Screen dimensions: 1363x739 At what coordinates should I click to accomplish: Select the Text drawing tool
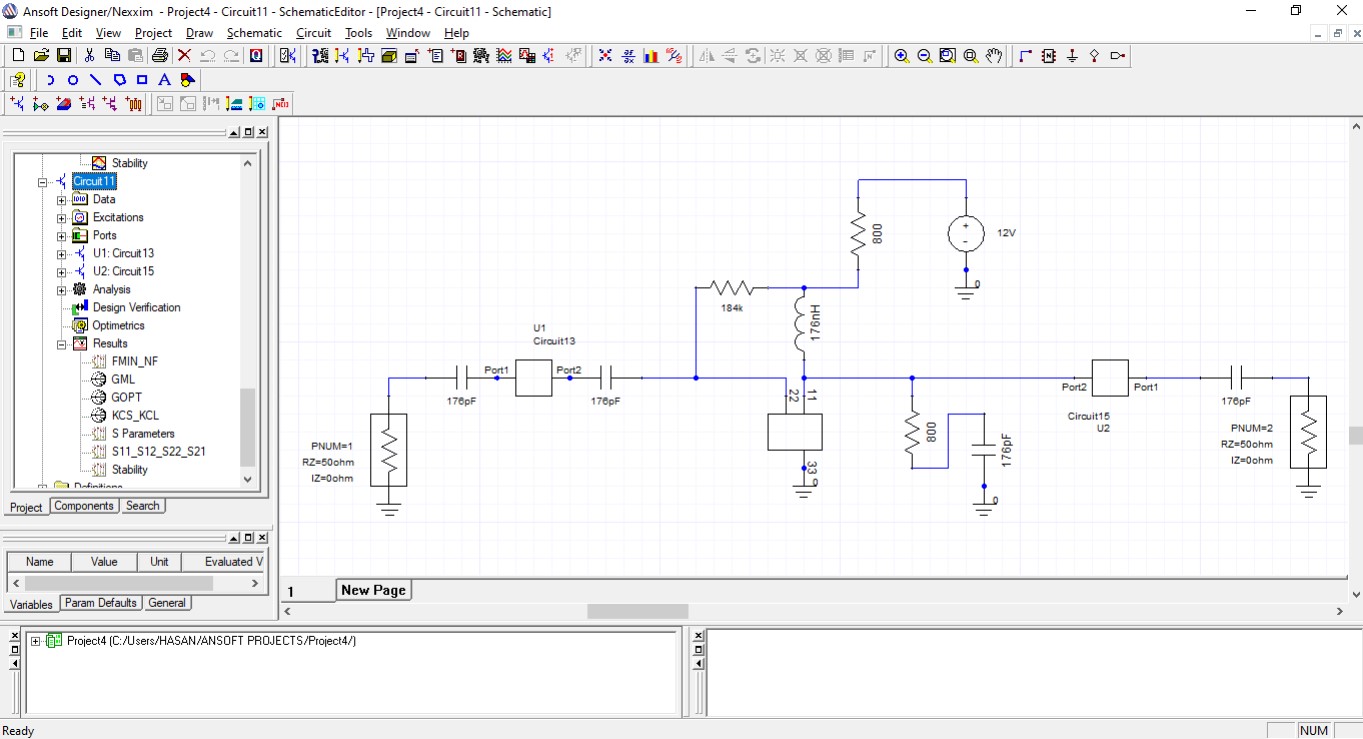click(x=165, y=80)
